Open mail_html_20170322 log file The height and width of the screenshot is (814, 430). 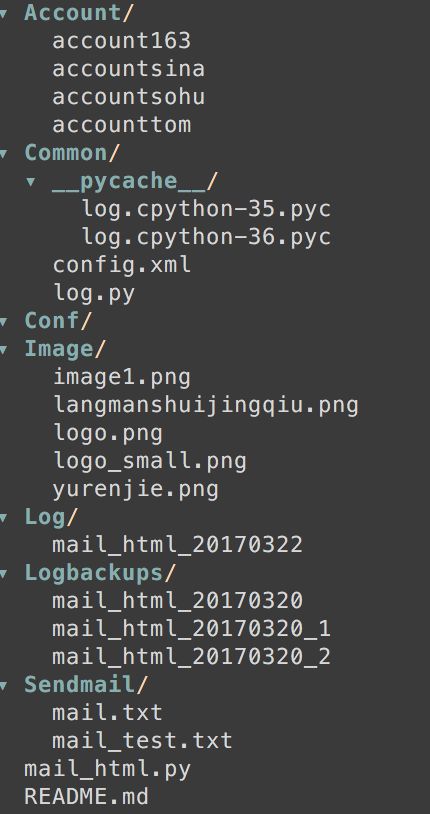178,545
